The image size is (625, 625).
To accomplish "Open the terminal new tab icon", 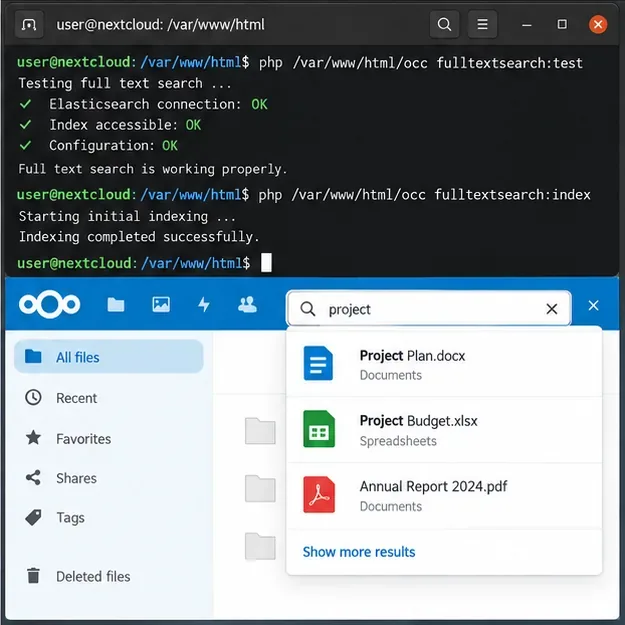I will pyautogui.click(x=29, y=25).
